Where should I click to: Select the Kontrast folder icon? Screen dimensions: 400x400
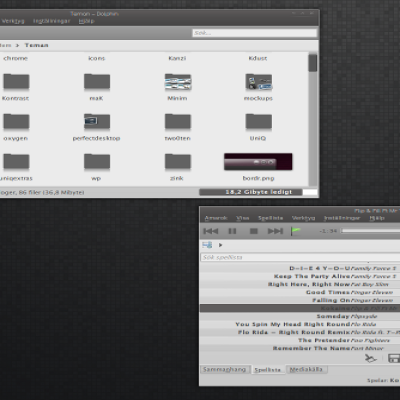point(16,82)
